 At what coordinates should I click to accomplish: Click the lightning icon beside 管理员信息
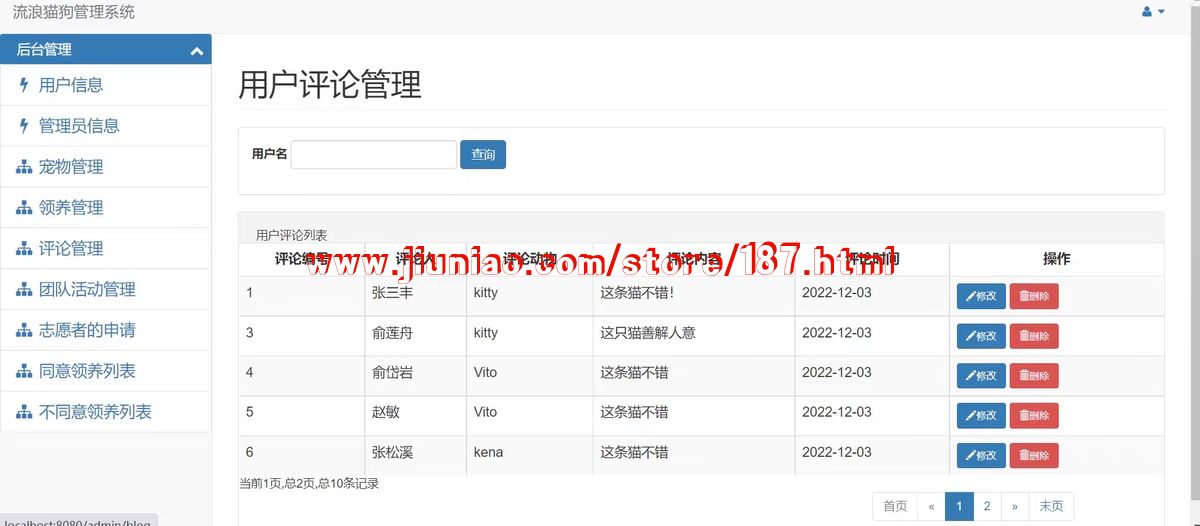pyautogui.click(x=24, y=126)
